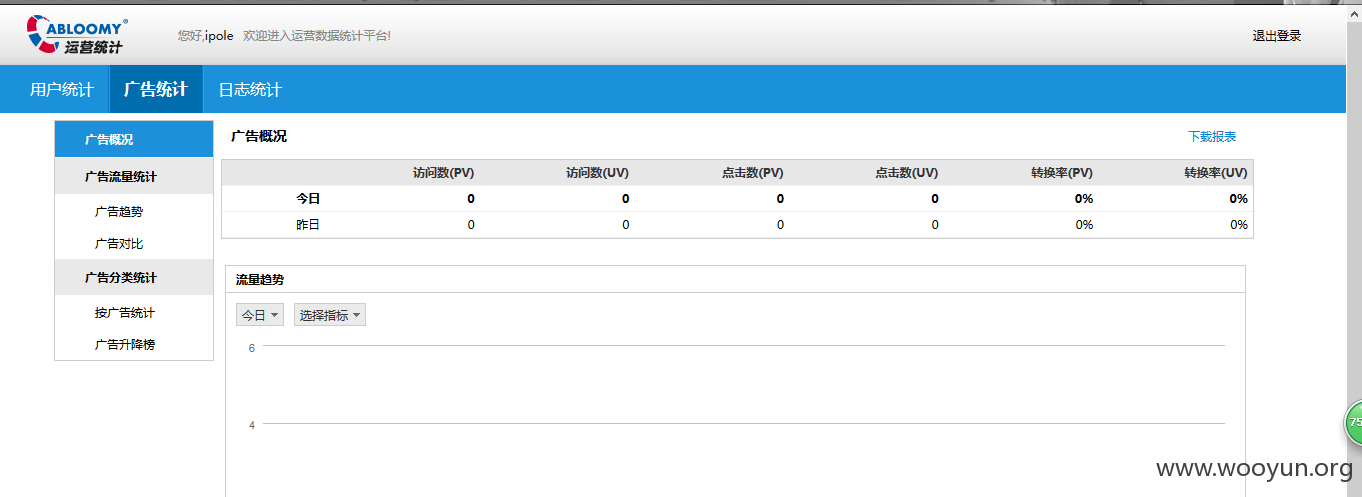Viewport: 1362px width, 497px height.
Task: Click the 访问数(UV) column header
Action: coord(597,173)
